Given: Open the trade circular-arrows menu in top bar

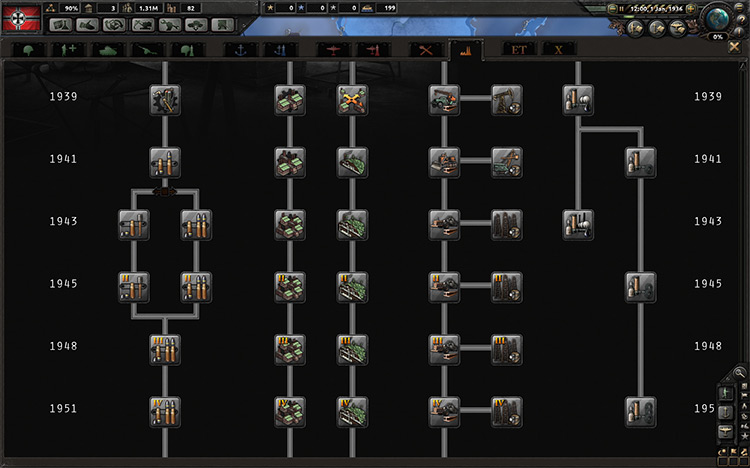Looking at the screenshot, I should pyautogui.click(x=114, y=25).
